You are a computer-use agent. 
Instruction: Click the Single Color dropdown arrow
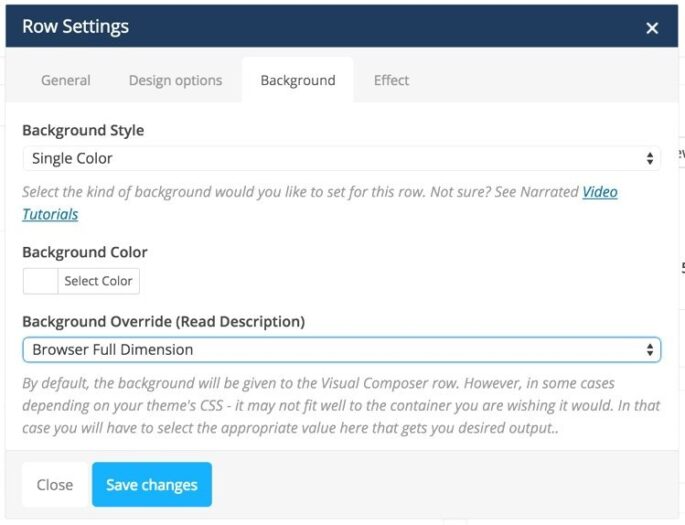click(650, 158)
